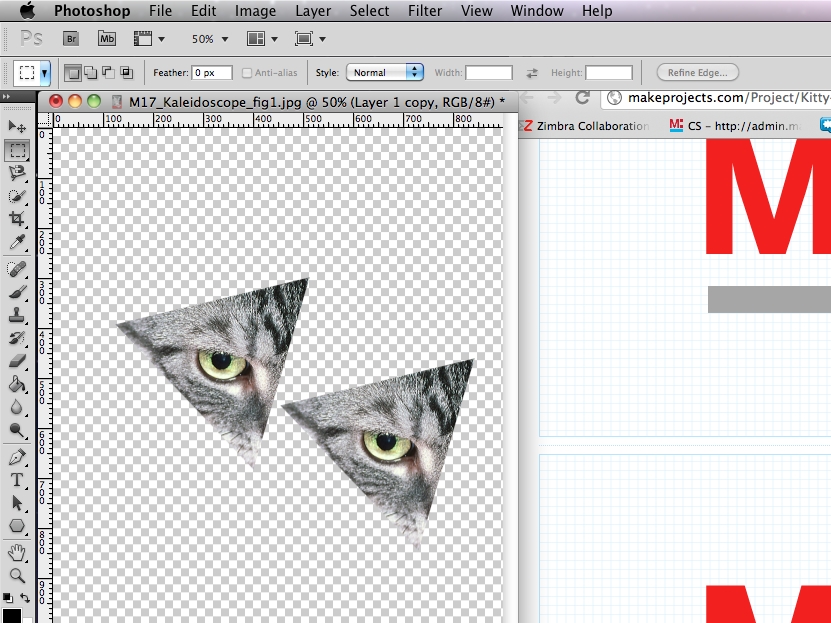The width and height of the screenshot is (831, 623).
Task: Select the Pen tool
Action: 17,457
